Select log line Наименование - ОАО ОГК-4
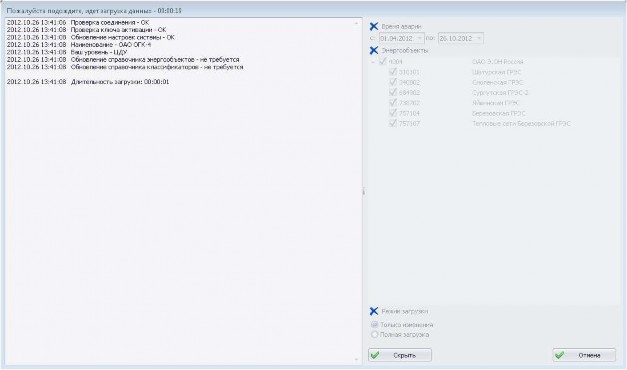The height and width of the screenshot is (370, 627). pos(79,44)
